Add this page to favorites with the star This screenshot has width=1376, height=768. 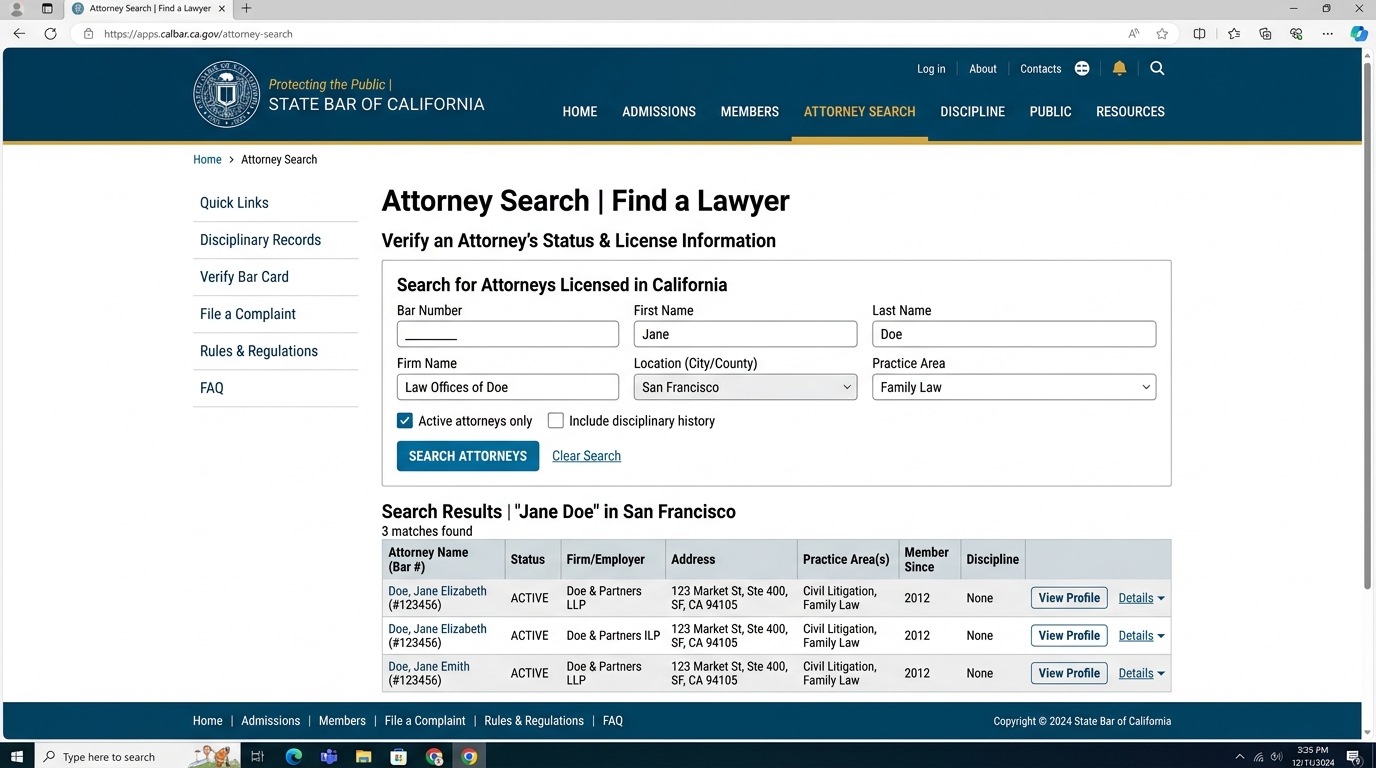pos(1162,34)
